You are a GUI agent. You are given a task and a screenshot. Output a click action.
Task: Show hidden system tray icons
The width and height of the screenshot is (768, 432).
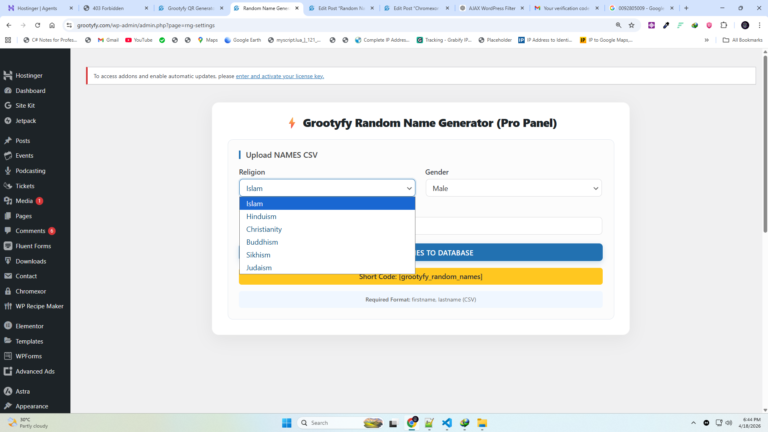point(693,423)
